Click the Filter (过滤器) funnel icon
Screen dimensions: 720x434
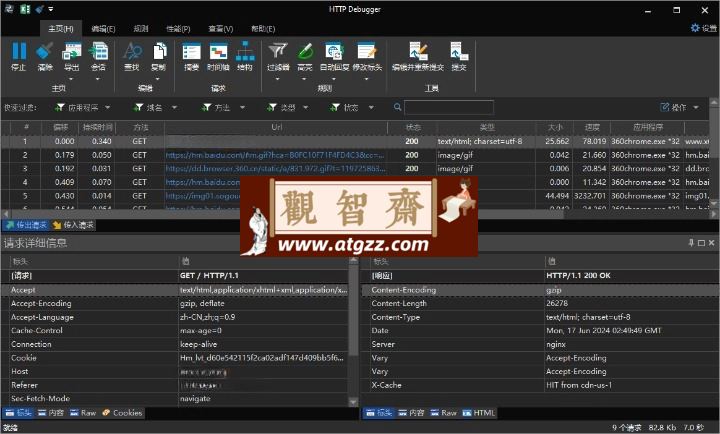click(x=278, y=51)
